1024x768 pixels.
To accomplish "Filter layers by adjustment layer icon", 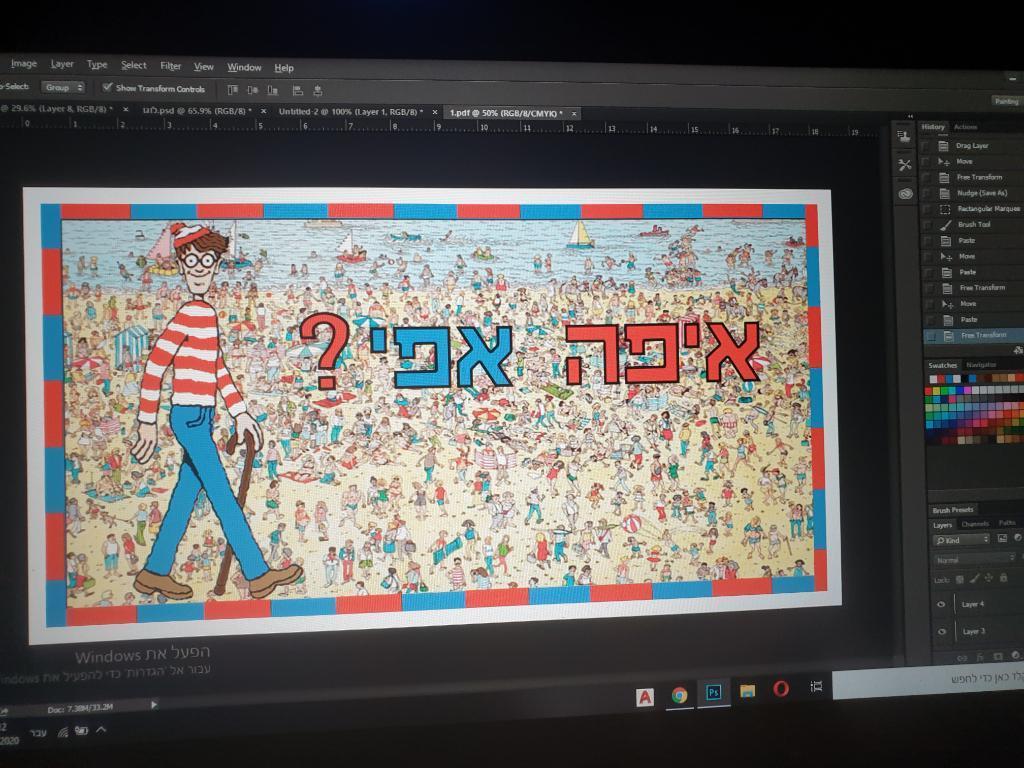I will 1017,537.
